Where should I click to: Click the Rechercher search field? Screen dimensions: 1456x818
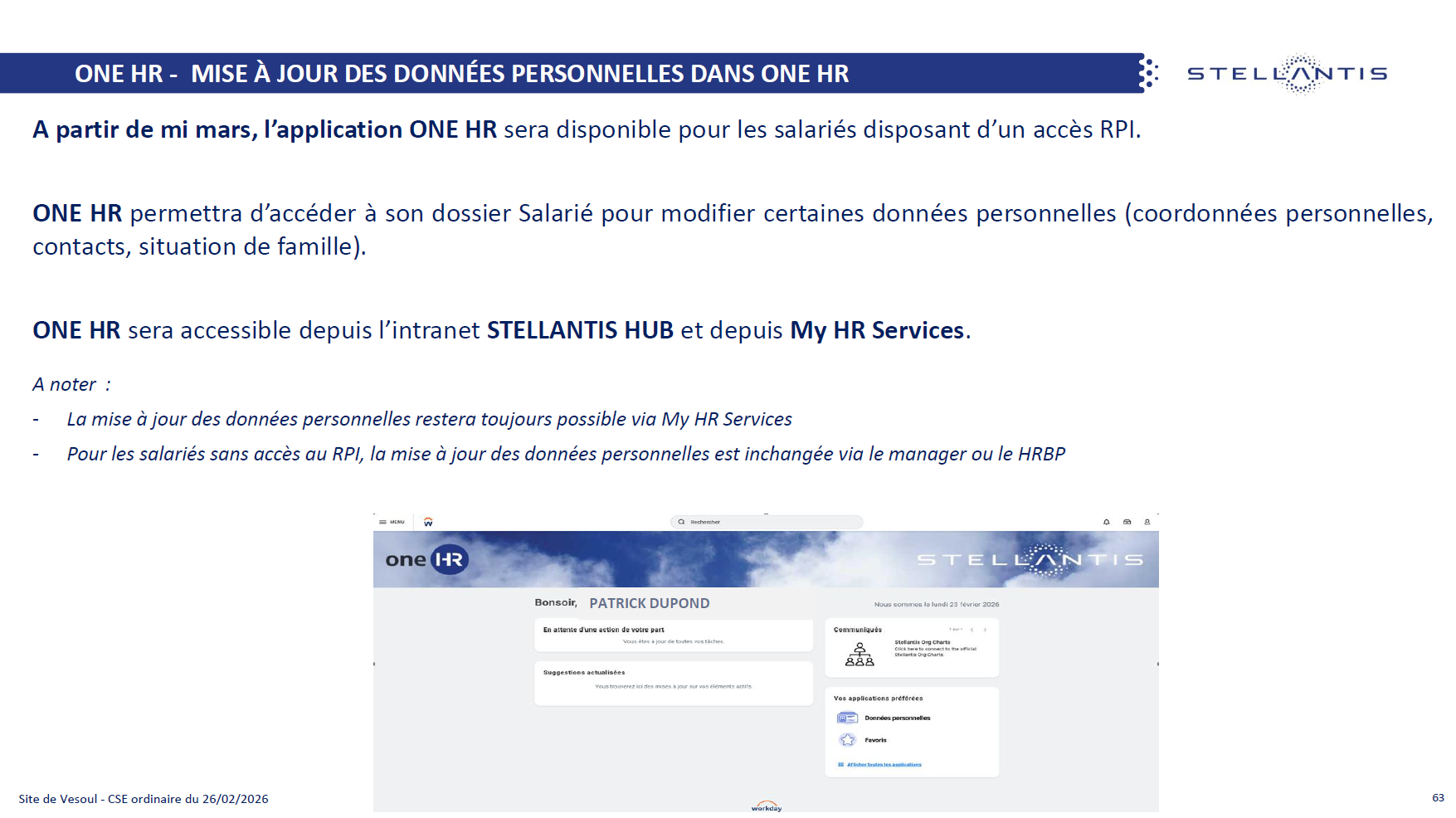pyautogui.click(x=772, y=522)
